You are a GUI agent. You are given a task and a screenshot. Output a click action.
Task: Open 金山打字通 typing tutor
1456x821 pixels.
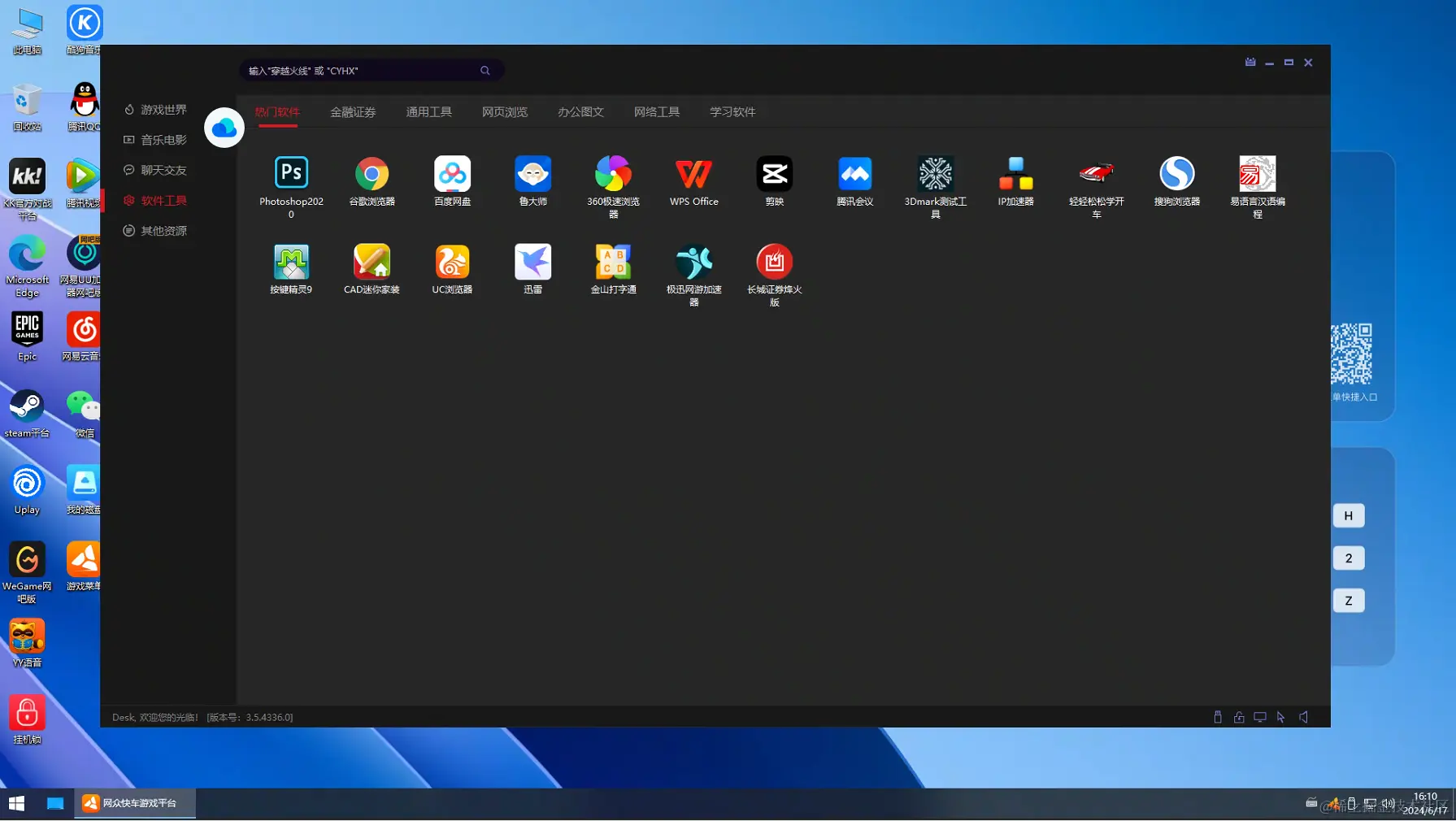point(613,260)
